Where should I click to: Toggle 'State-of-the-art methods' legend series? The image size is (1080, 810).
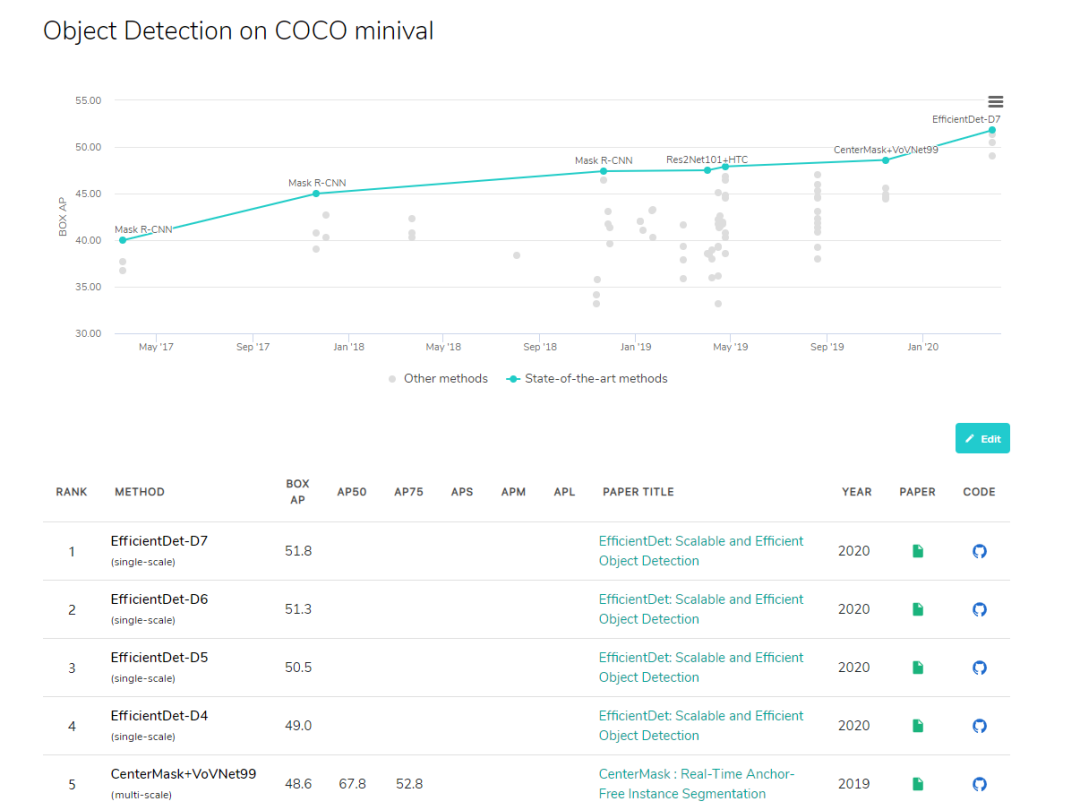pyautogui.click(x=587, y=379)
